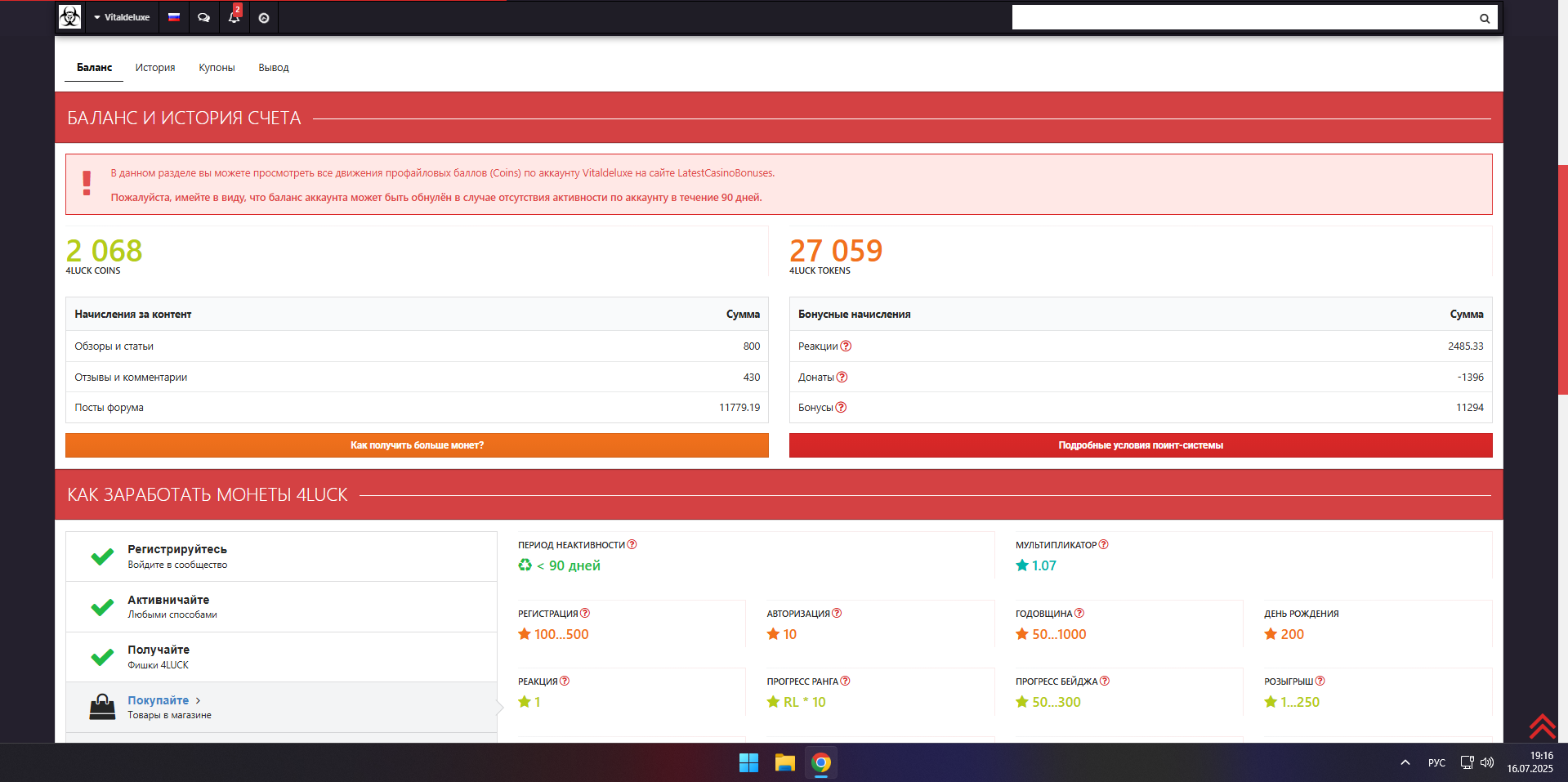Expand the Покупайте shop item
The image size is (1568, 782).
(x=159, y=701)
